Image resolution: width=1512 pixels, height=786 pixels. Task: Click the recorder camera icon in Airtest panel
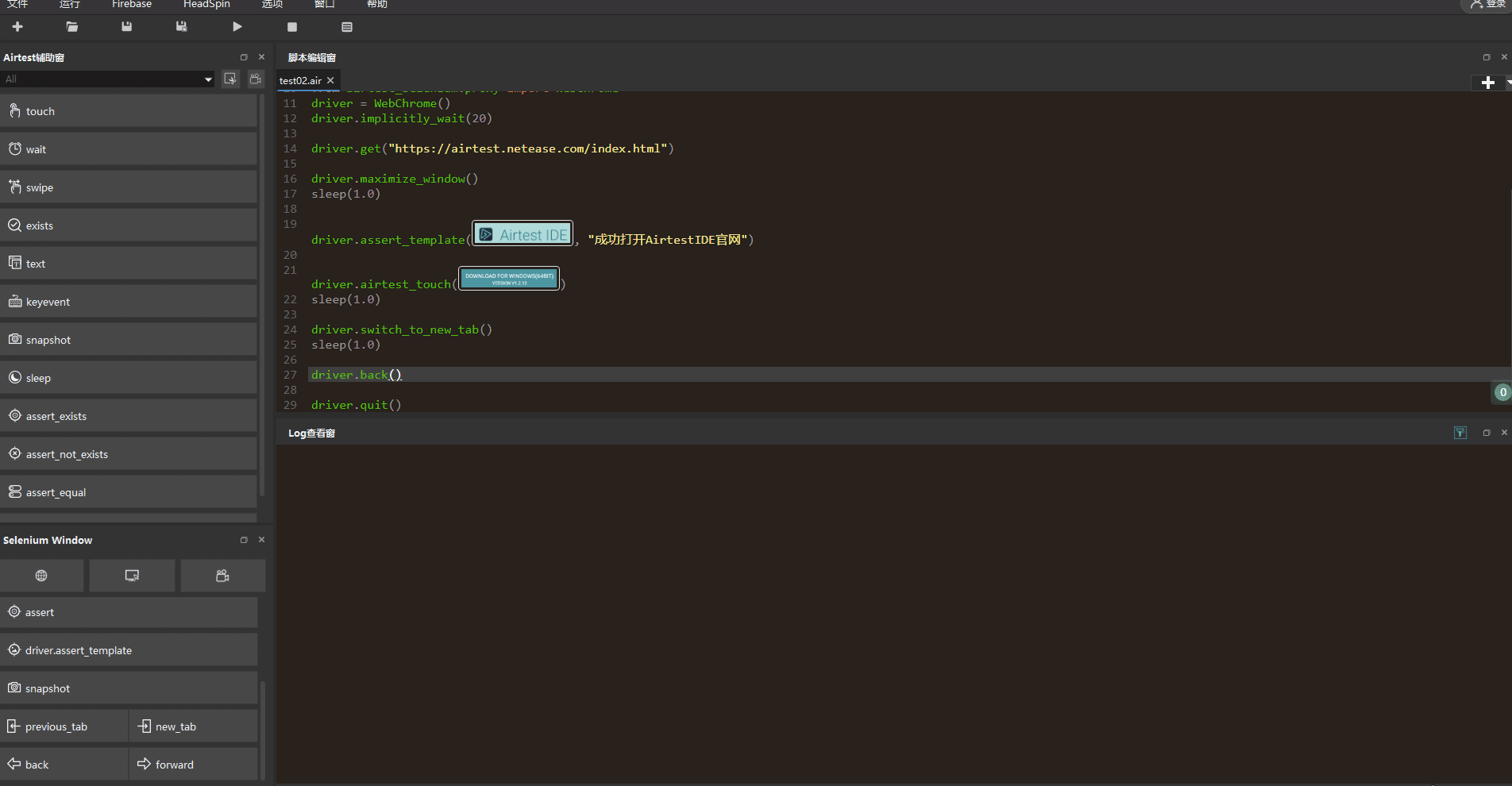pos(255,79)
